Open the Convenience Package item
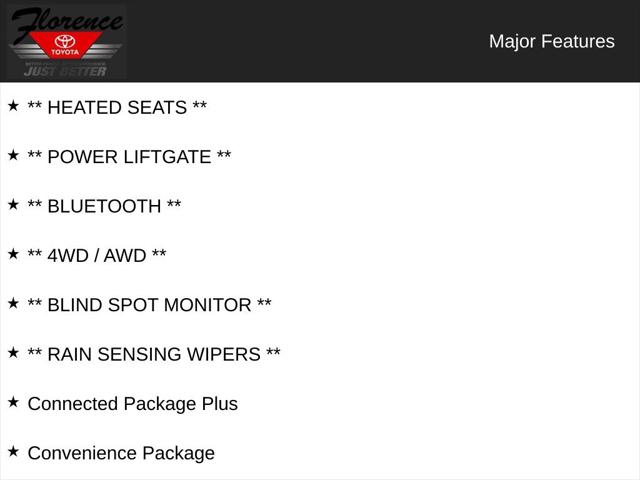Screen dimensions: 640x480 121,453
